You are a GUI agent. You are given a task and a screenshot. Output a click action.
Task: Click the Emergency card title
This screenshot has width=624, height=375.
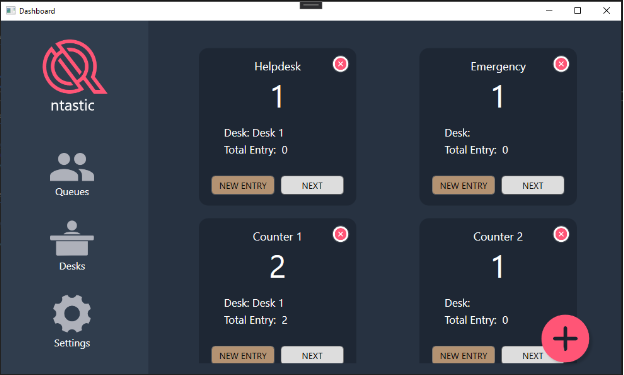click(498, 67)
